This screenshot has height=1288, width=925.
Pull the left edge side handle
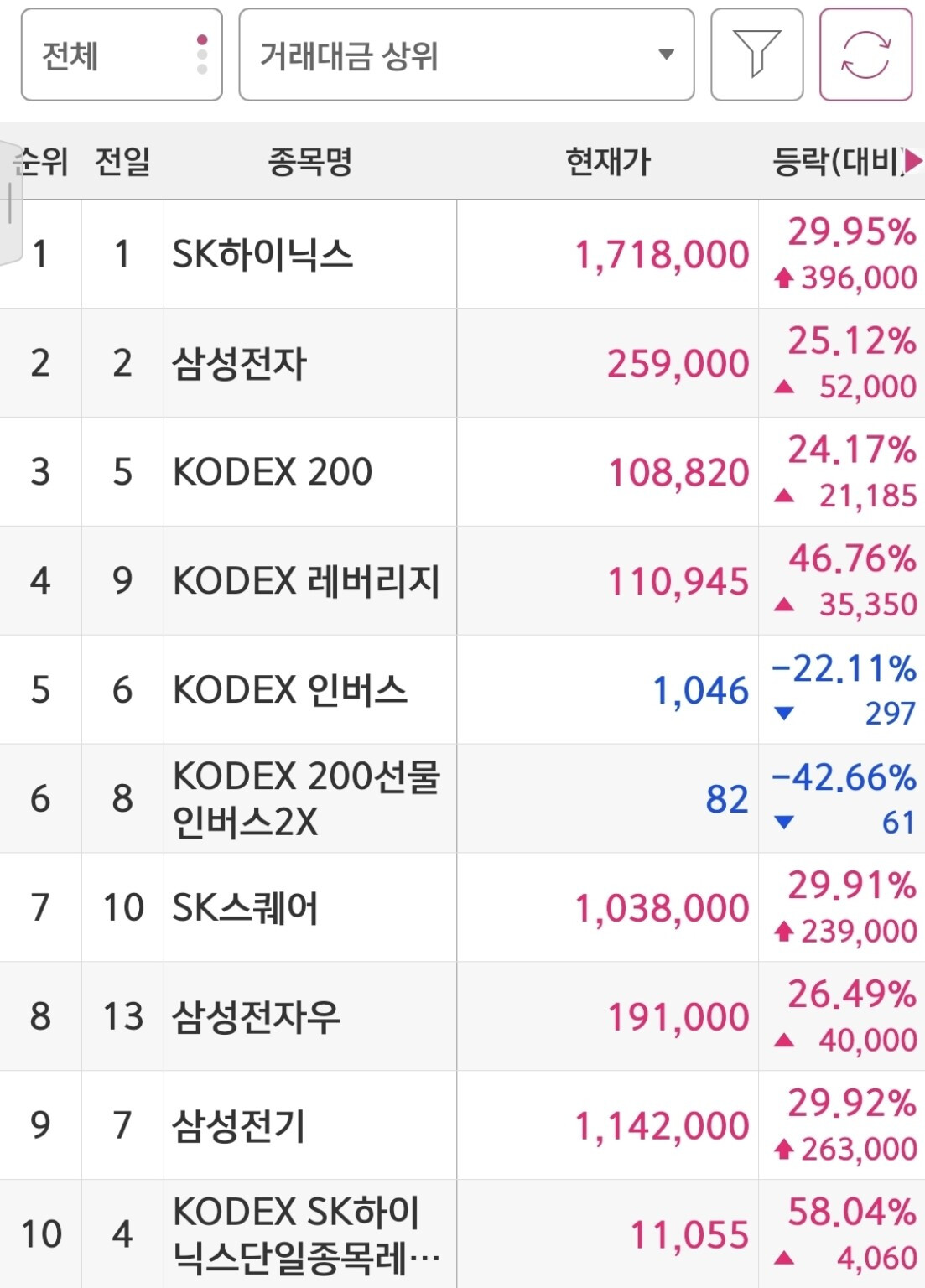pyautogui.click(x=10, y=203)
